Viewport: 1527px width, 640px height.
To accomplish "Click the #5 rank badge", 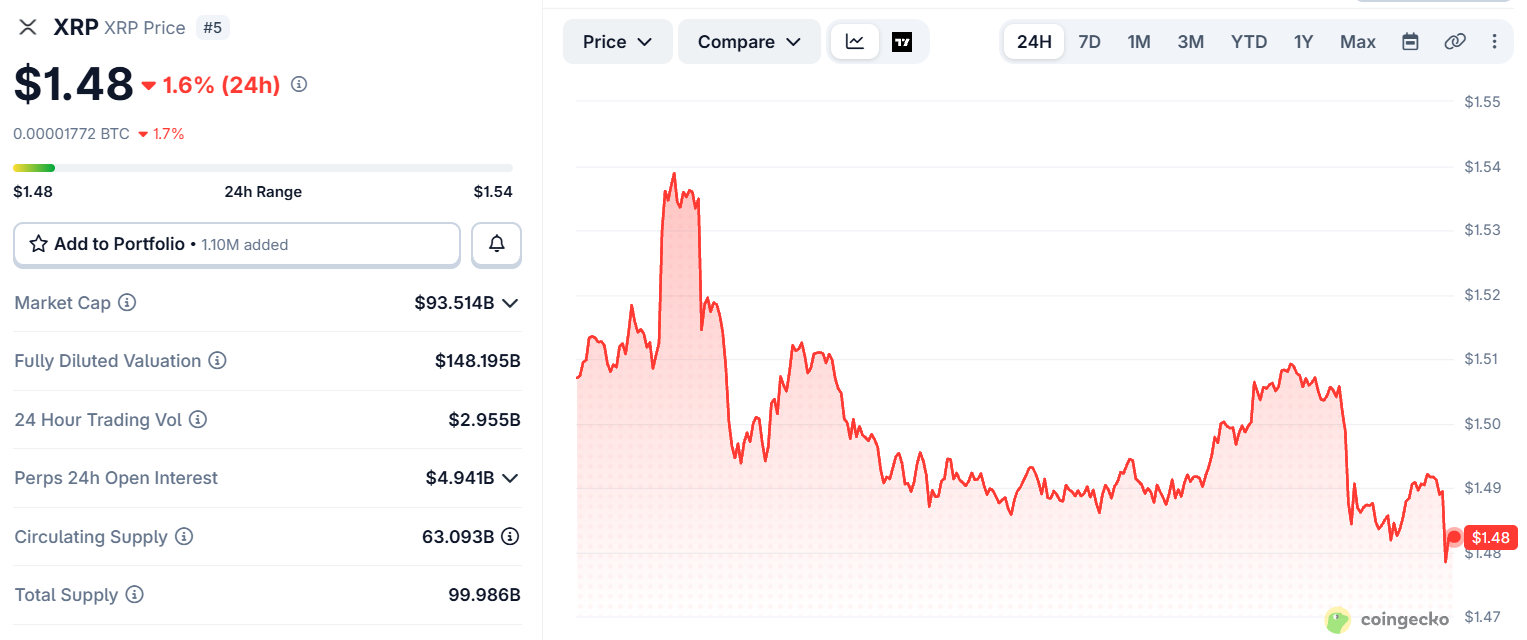I will (213, 28).
